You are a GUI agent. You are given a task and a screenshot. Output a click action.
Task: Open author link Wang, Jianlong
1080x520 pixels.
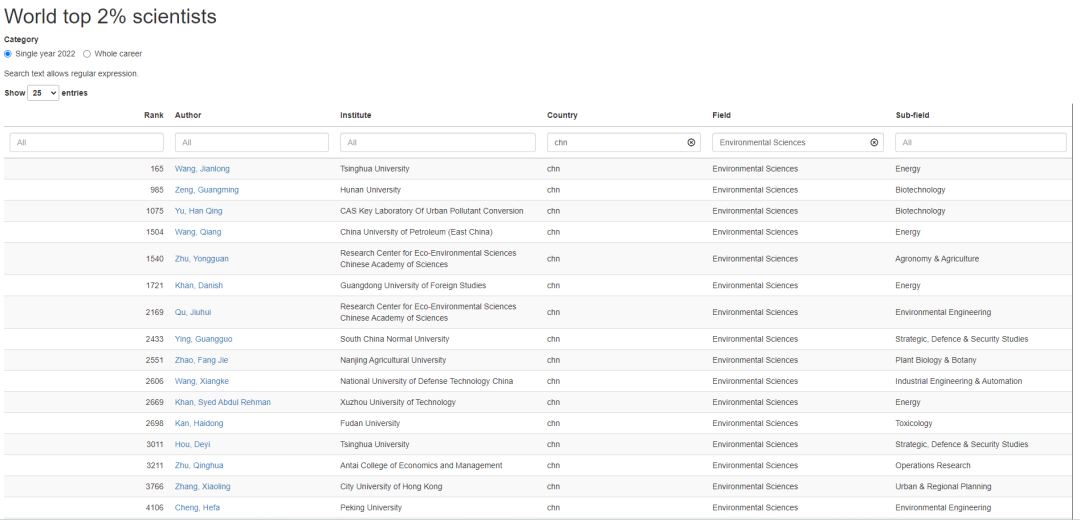click(x=202, y=169)
